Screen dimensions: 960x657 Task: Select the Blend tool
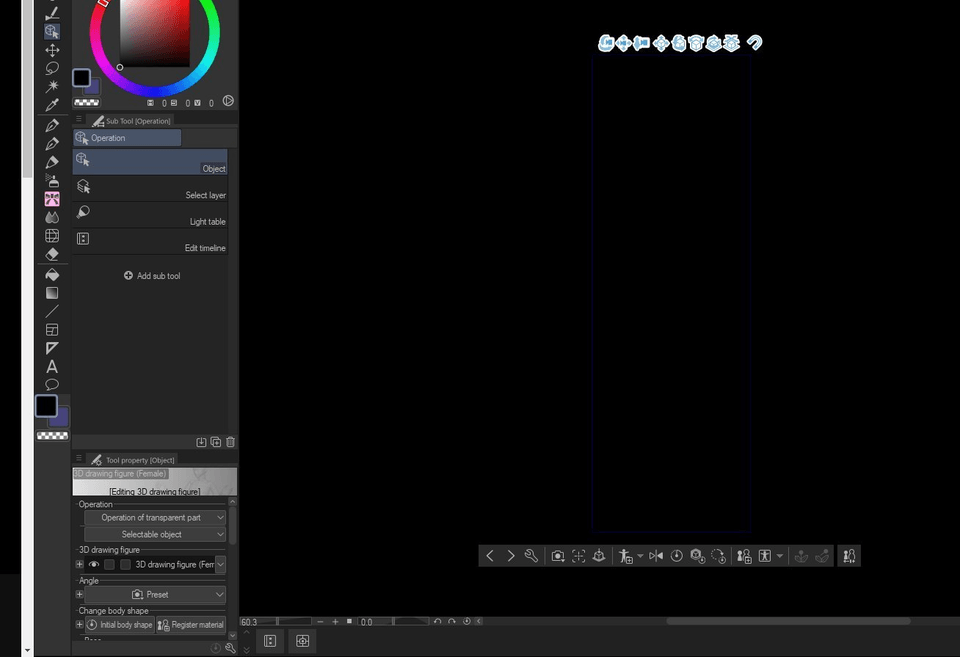52,217
